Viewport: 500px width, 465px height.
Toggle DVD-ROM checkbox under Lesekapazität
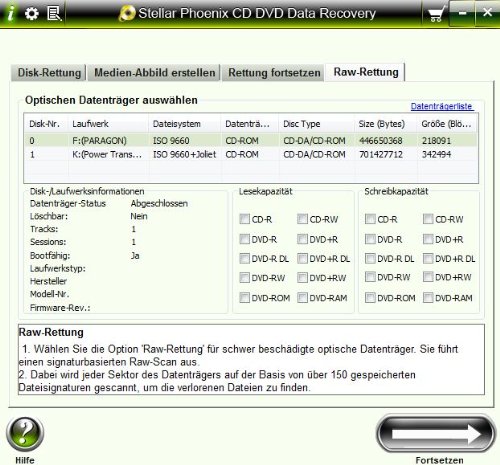244,297
